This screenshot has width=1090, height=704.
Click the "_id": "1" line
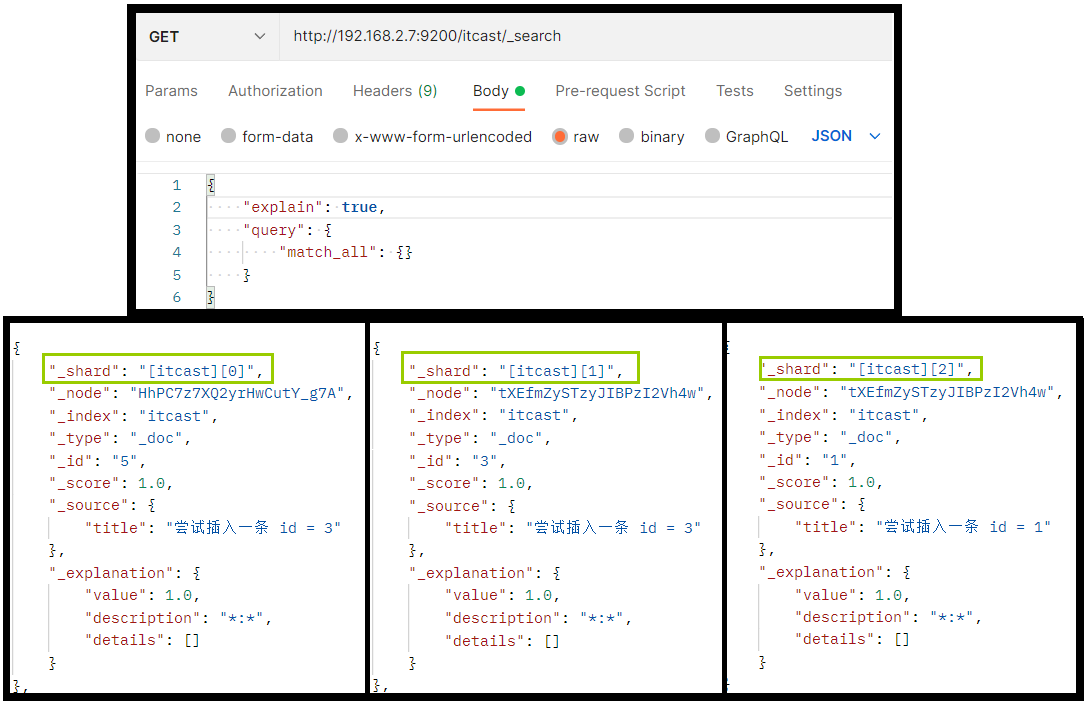(803, 459)
